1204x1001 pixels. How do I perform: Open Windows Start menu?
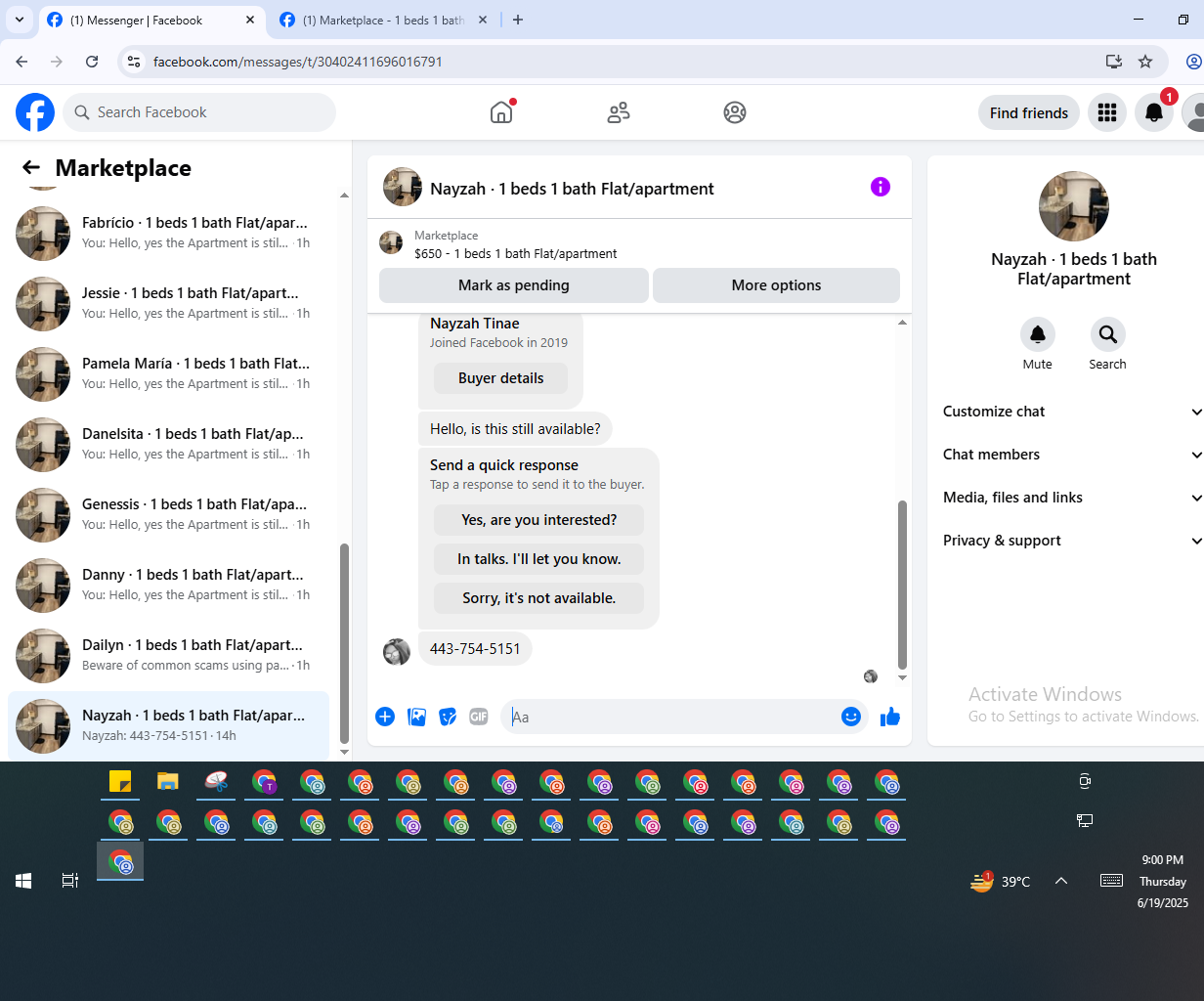(x=23, y=881)
